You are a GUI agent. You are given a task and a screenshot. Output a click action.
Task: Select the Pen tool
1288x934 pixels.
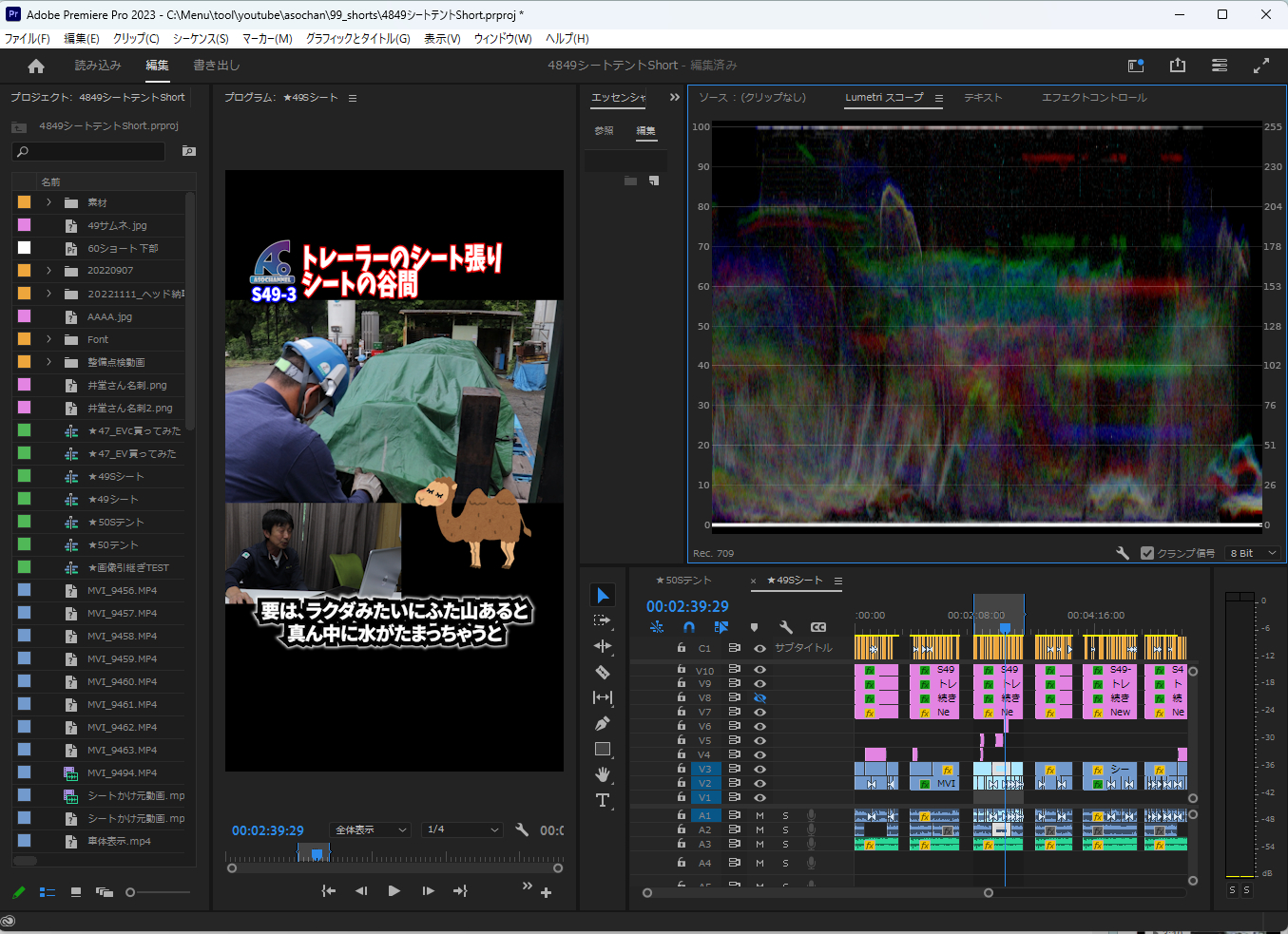pyautogui.click(x=603, y=723)
